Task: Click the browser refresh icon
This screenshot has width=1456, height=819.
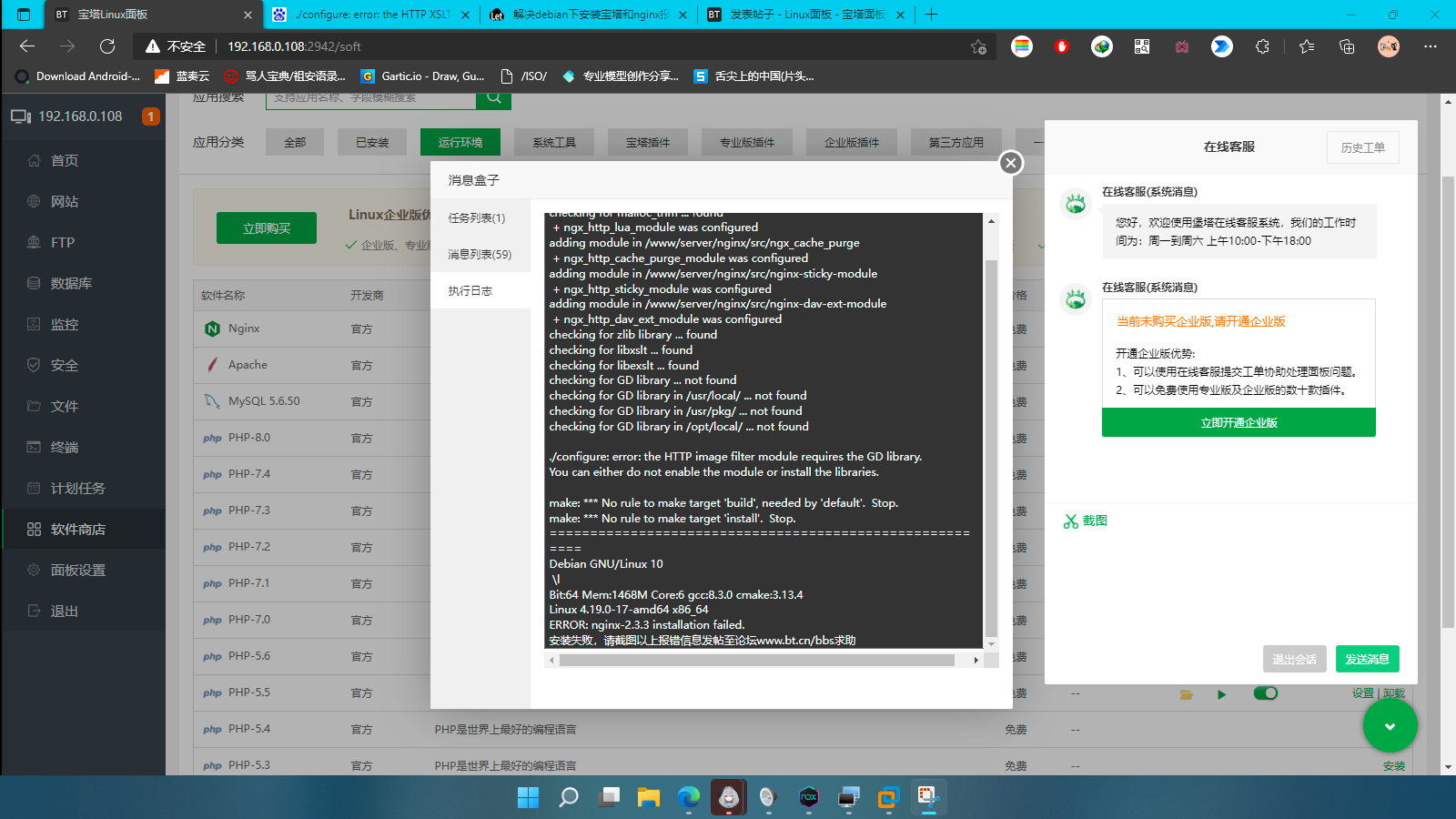Action: point(107,46)
